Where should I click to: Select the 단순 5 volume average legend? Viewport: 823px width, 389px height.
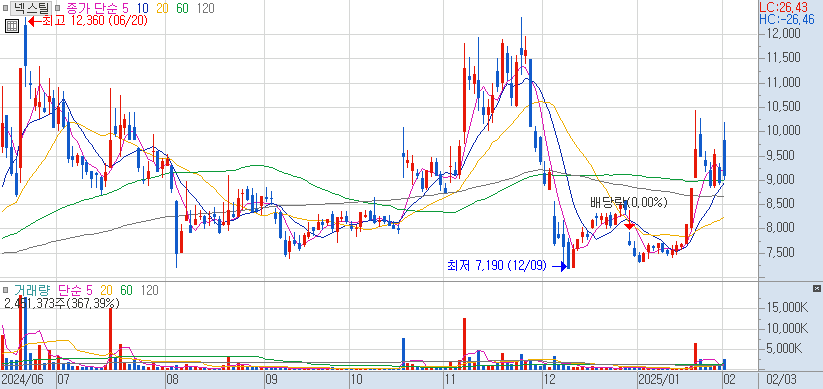pos(76,290)
